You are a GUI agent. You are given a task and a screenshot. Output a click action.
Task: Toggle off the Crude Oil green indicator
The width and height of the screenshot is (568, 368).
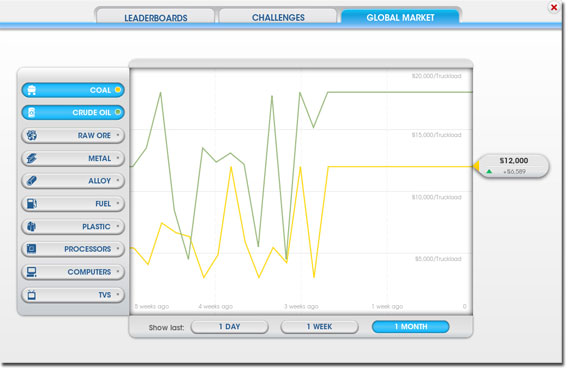click(118, 112)
